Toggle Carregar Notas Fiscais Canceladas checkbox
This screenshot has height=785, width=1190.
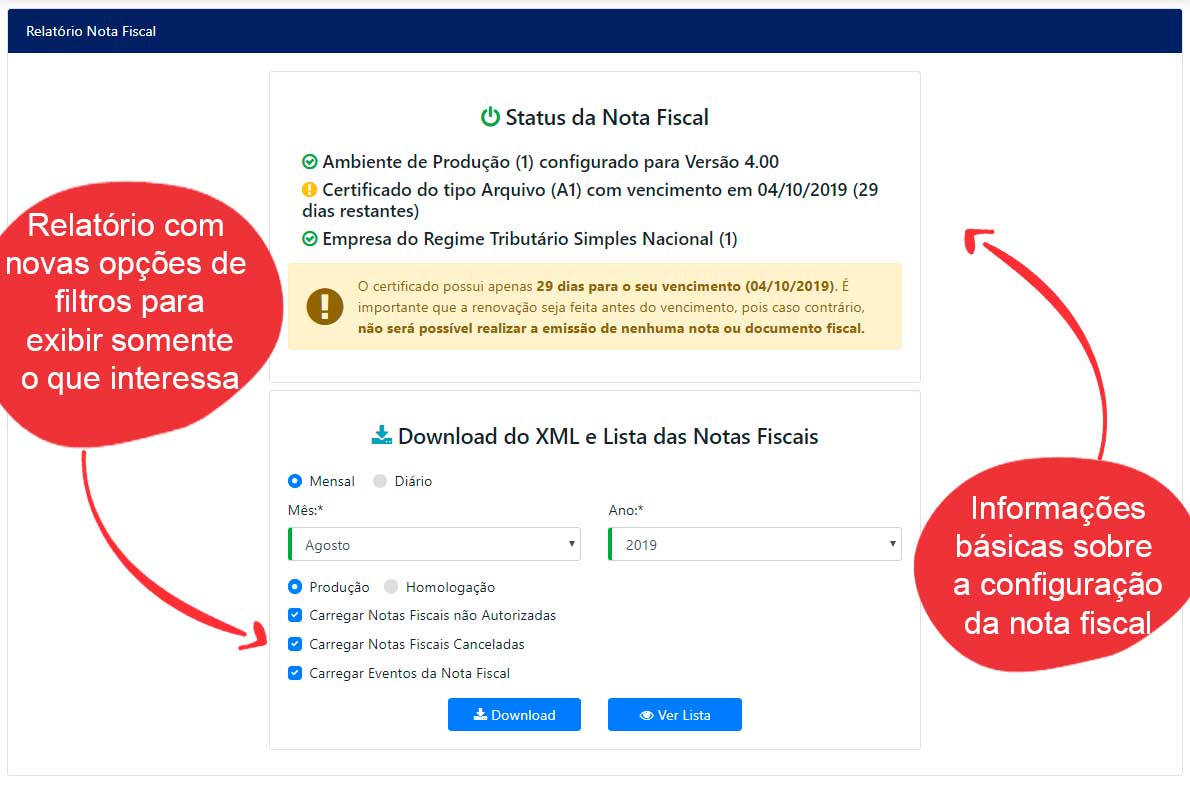point(295,644)
